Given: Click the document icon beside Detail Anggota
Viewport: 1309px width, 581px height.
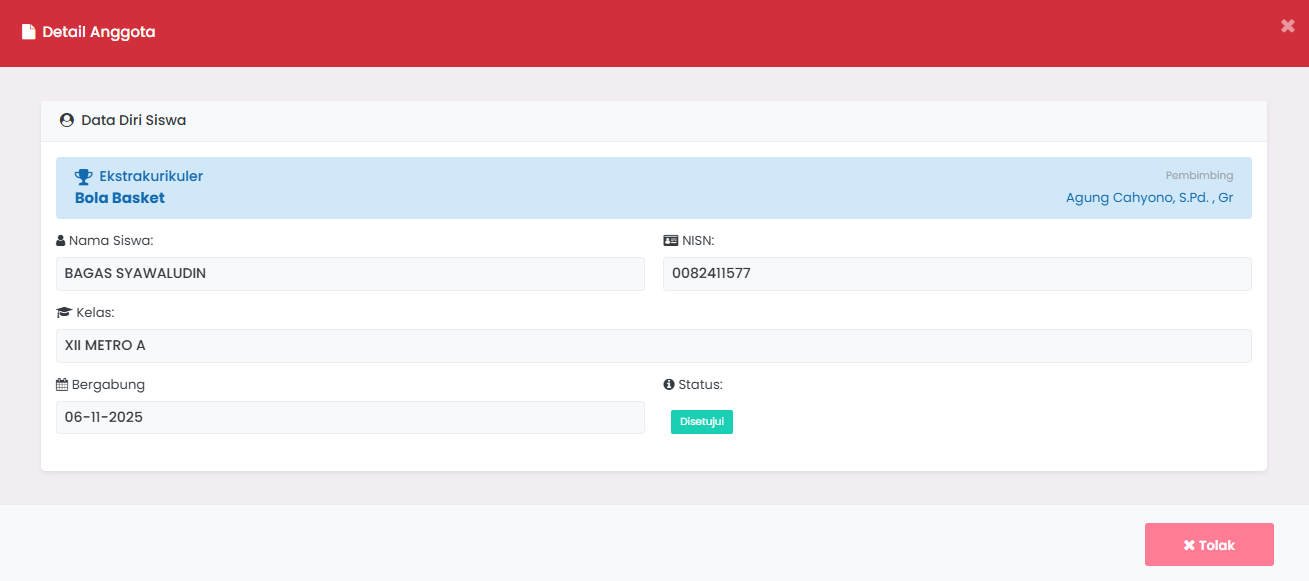Looking at the screenshot, I should coord(29,32).
